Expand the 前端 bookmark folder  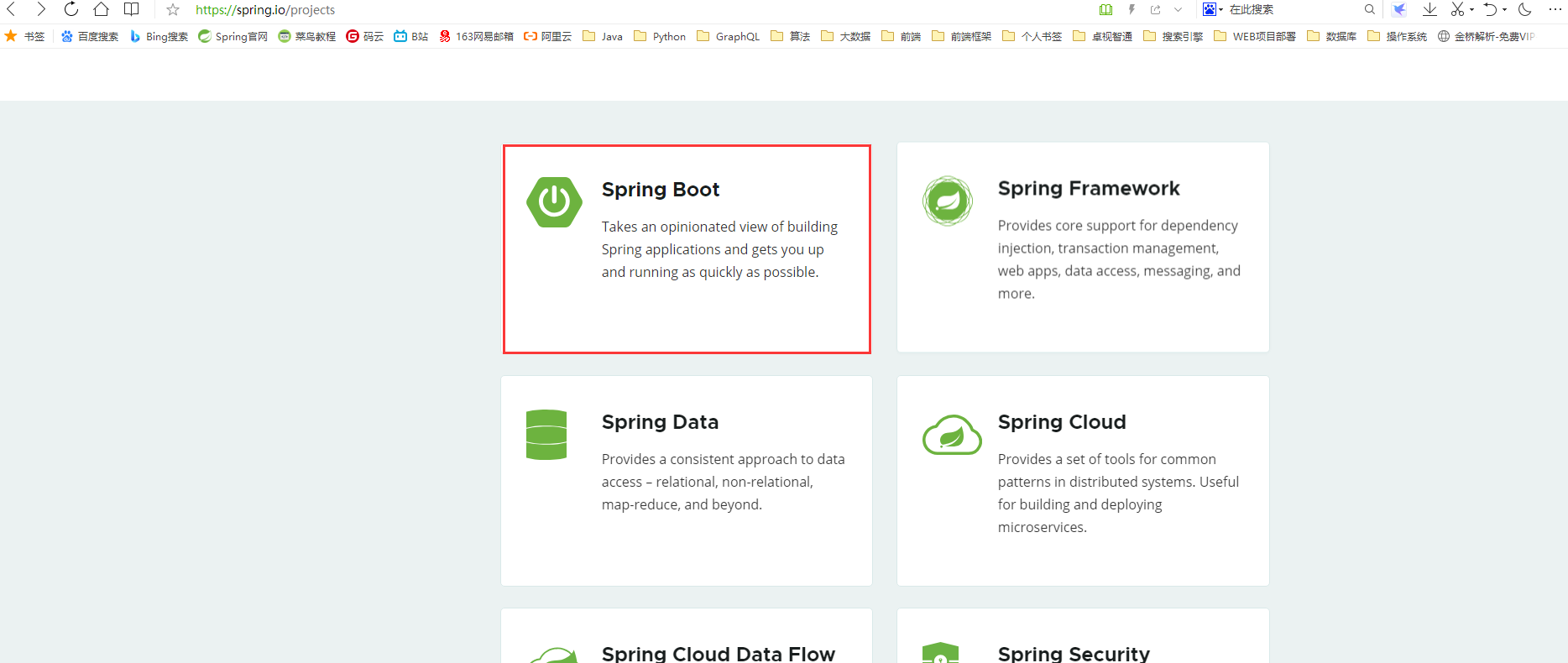click(902, 36)
